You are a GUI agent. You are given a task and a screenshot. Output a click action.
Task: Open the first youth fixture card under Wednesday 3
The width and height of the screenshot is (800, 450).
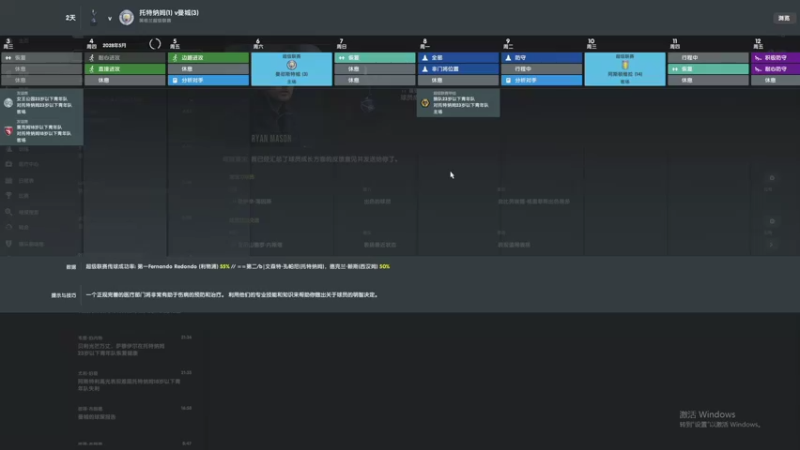(x=42, y=103)
